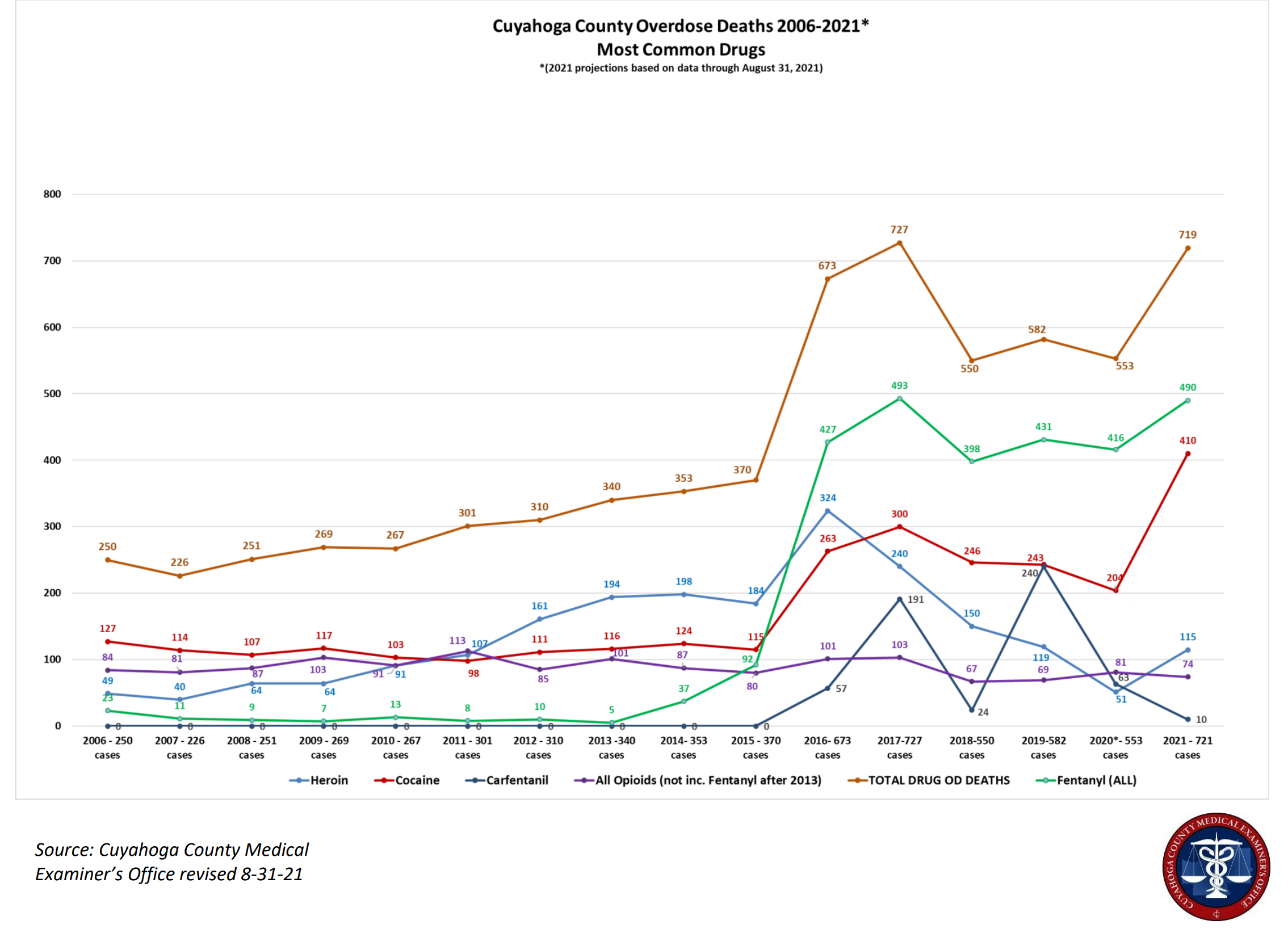Click the 719 total deaths data label
This screenshot has width=1288, height=933.
tap(1188, 234)
